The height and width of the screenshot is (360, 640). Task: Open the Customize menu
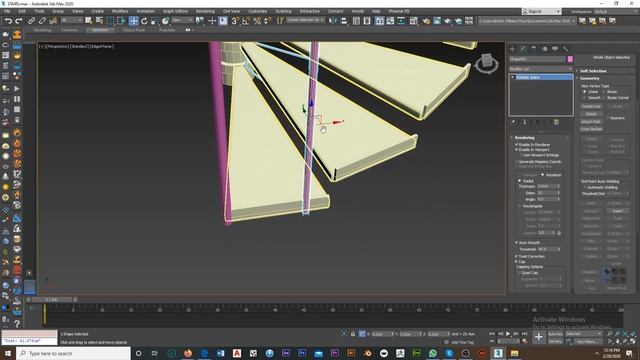point(258,11)
